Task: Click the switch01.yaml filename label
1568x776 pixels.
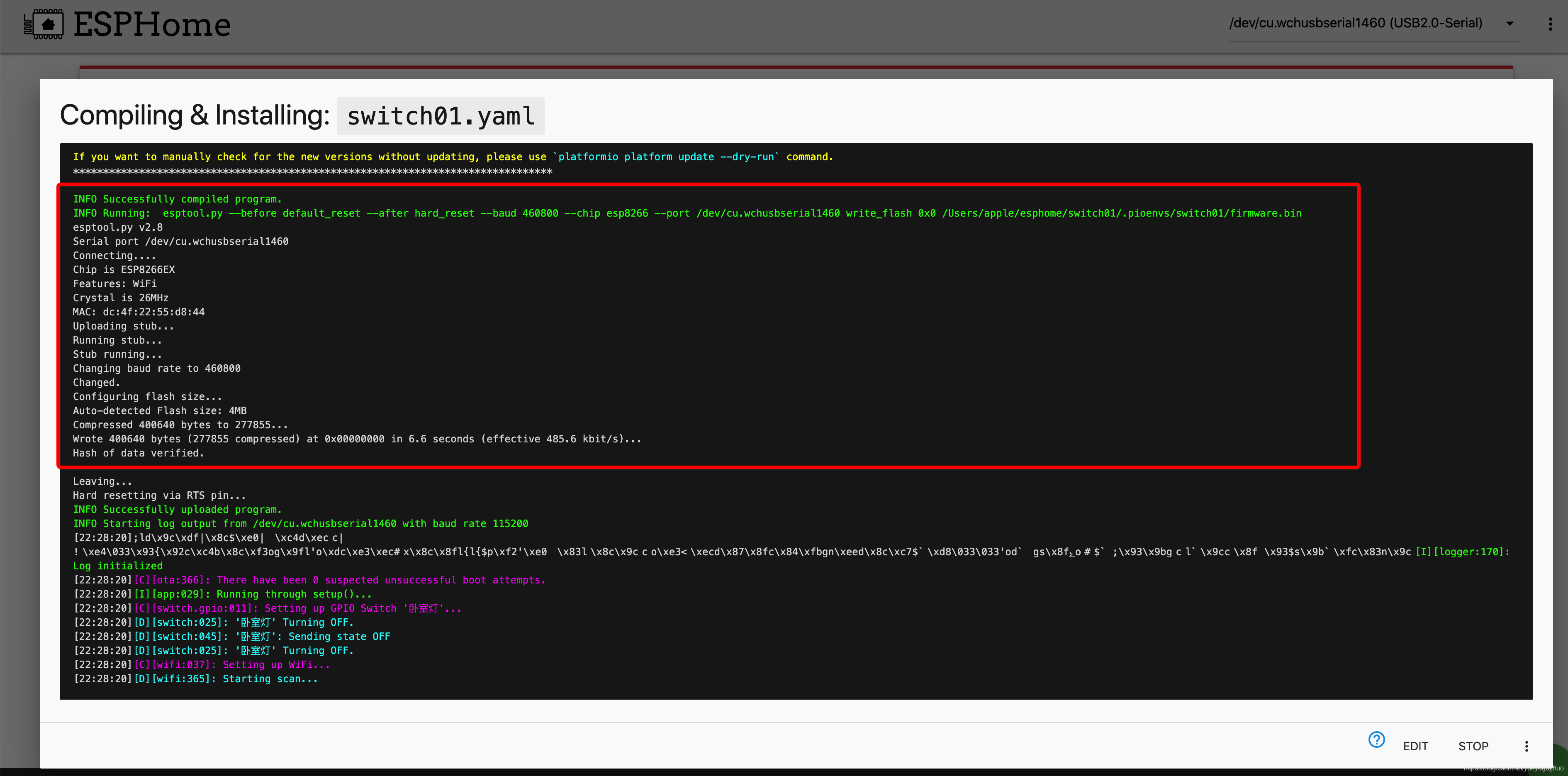Action: pos(441,116)
